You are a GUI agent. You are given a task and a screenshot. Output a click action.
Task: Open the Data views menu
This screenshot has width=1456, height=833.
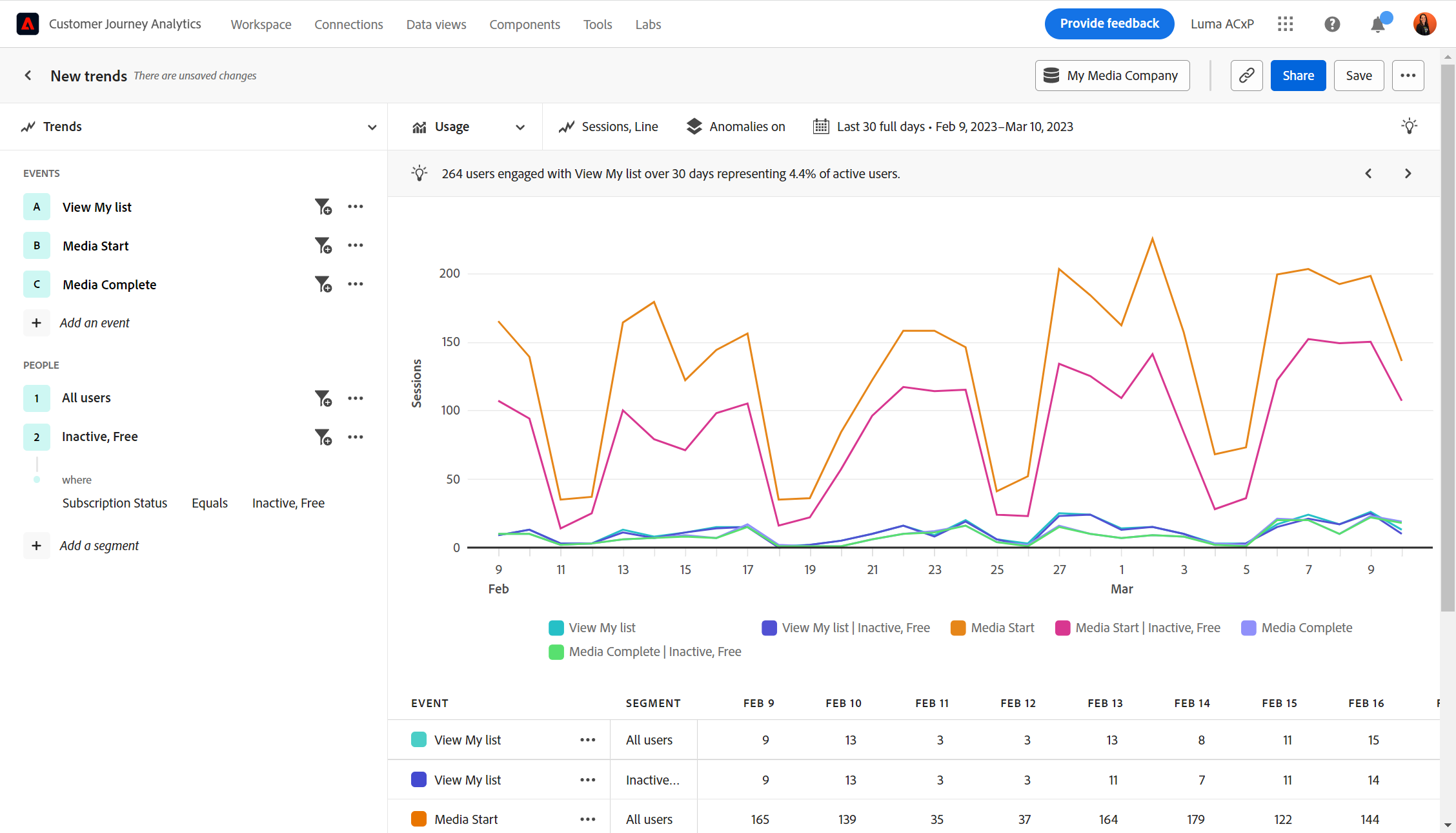tap(436, 25)
